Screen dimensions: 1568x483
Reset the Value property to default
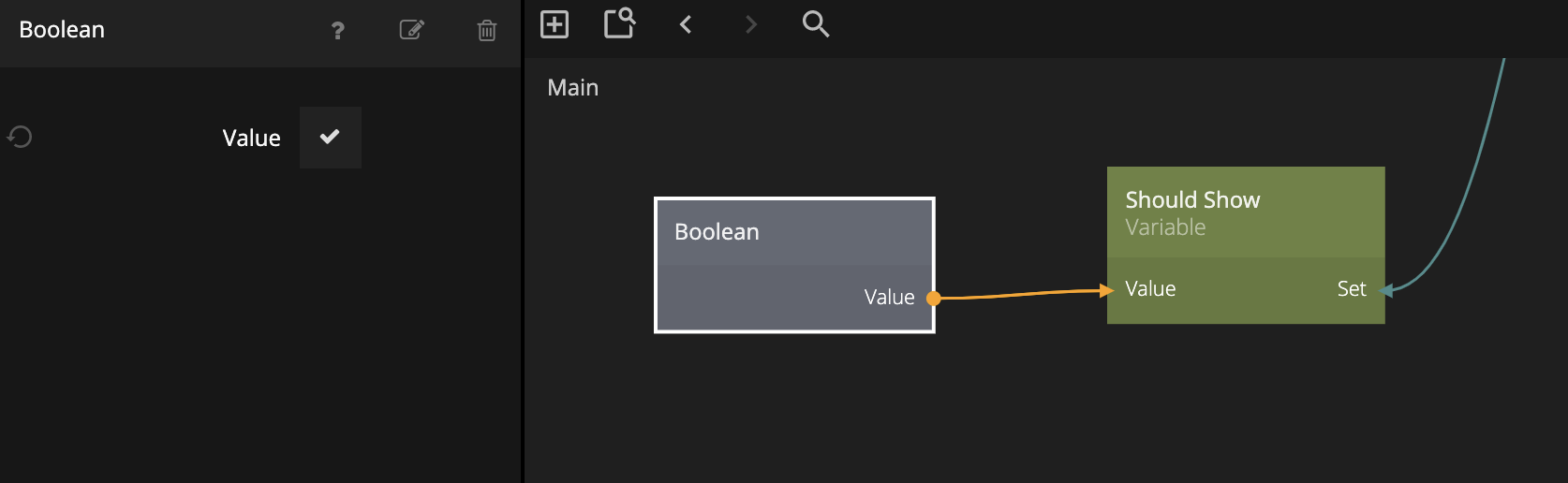click(20, 138)
